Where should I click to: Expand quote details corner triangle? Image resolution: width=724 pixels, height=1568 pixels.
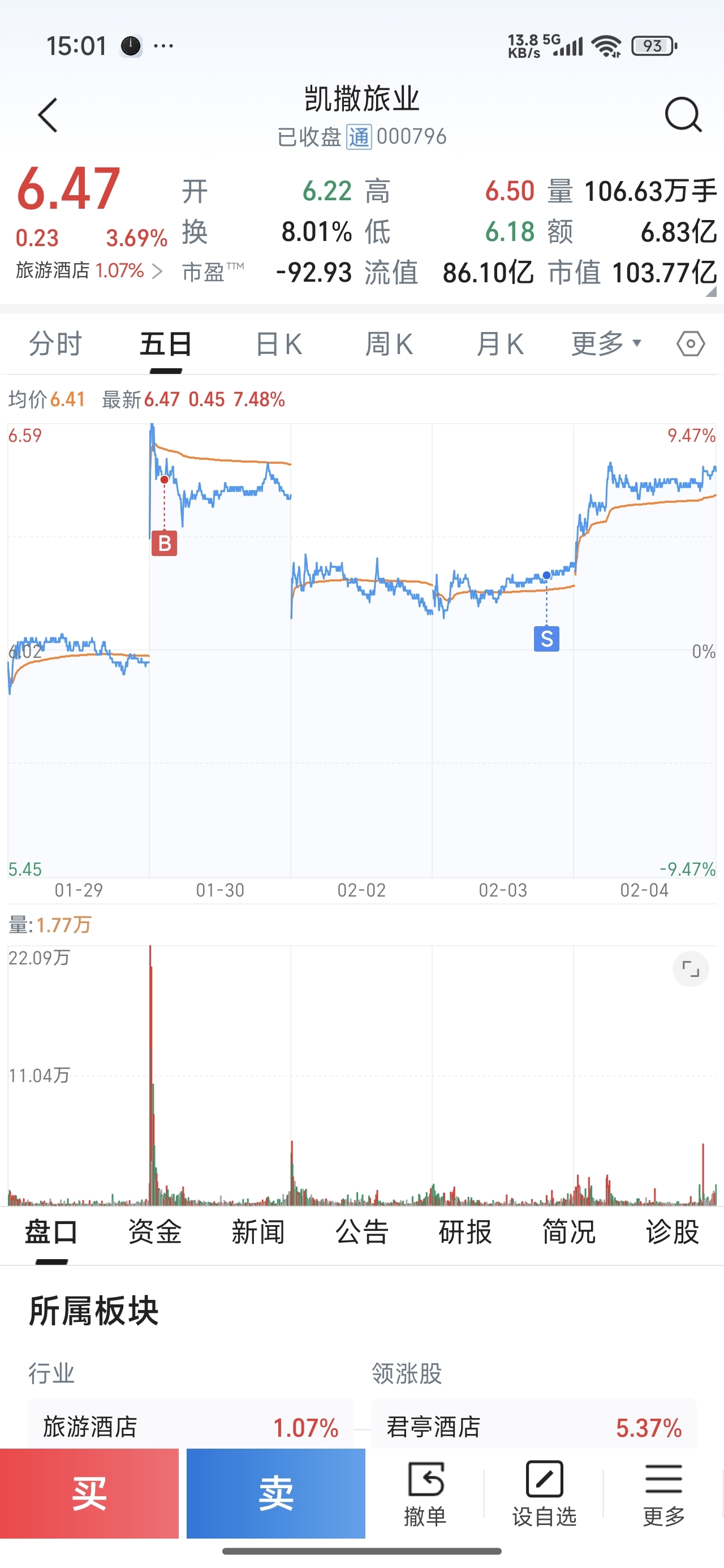[710, 292]
